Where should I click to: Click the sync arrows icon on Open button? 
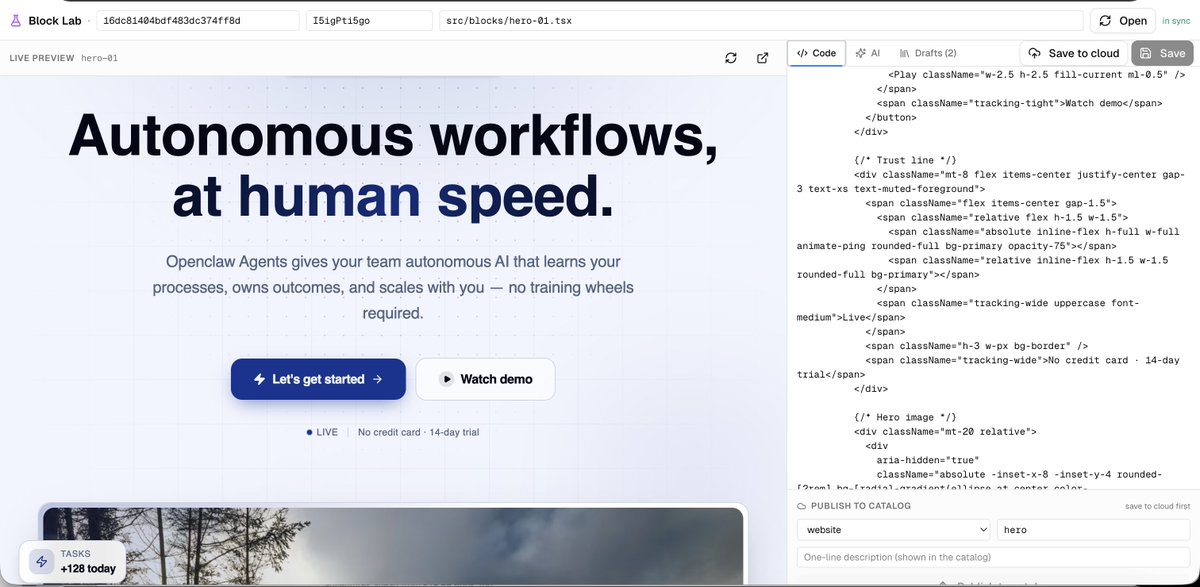coord(1106,20)
